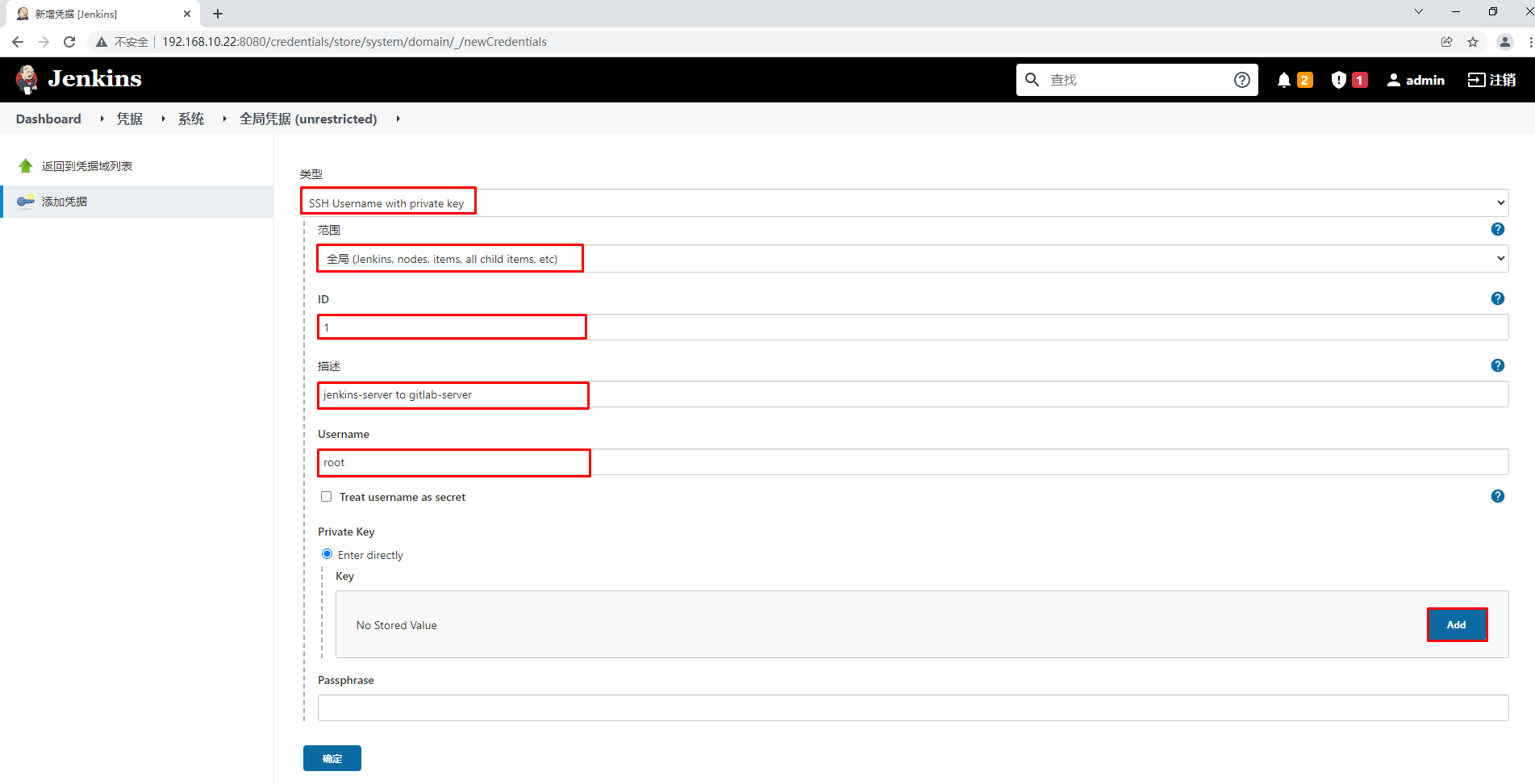
Task: Open help for the 范围 scope field
Action: pos(1498,229)
